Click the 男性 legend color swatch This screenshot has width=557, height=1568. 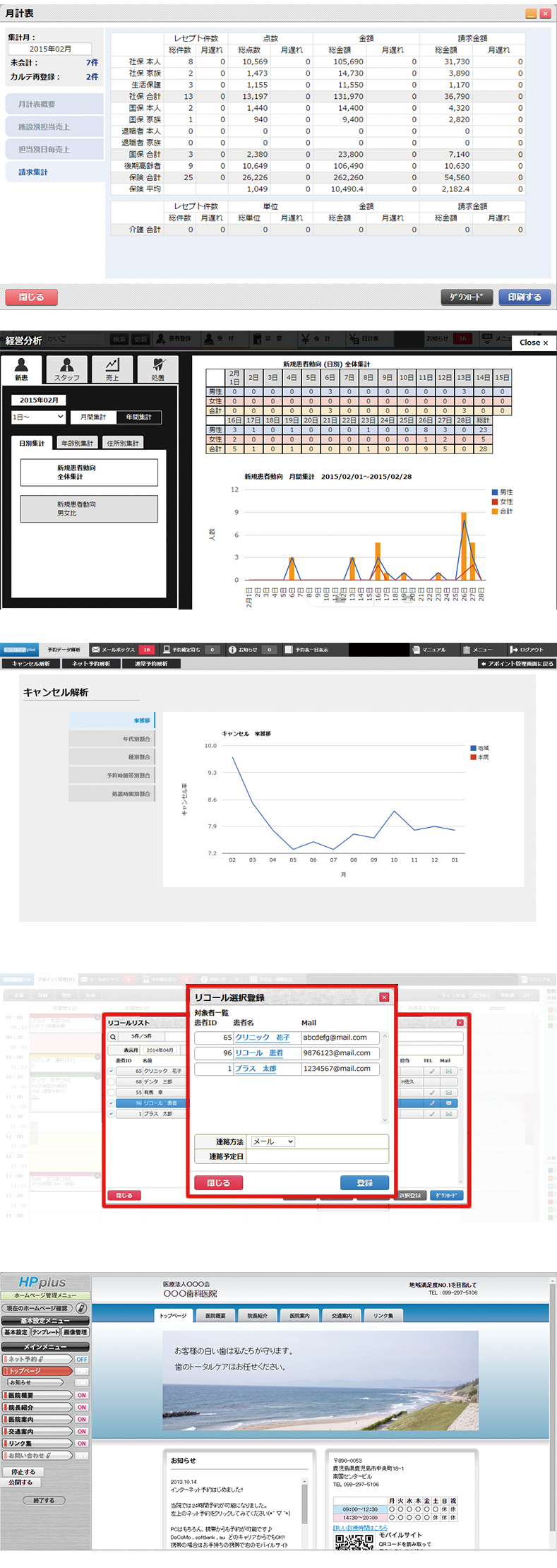(494, 492)
